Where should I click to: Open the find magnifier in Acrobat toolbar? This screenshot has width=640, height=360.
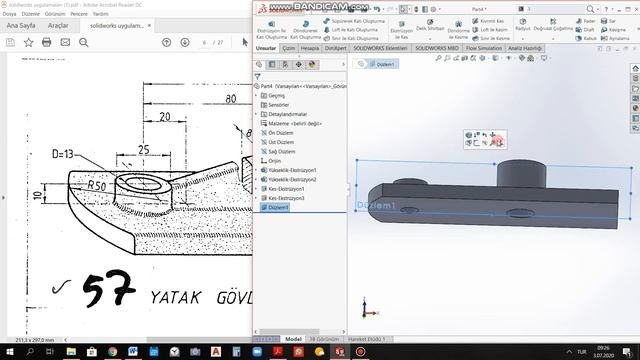point(84,42)
